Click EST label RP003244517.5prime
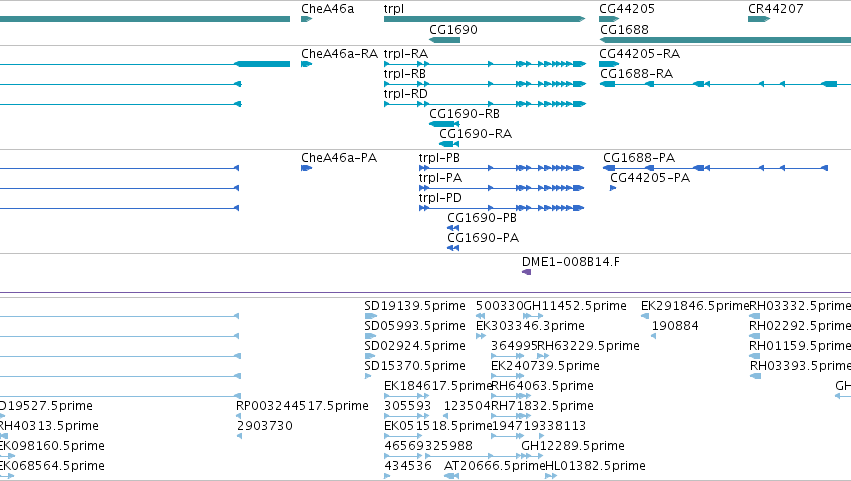Image resolution: width=851 pixels, height=481 pixels. tap(302, 407)
